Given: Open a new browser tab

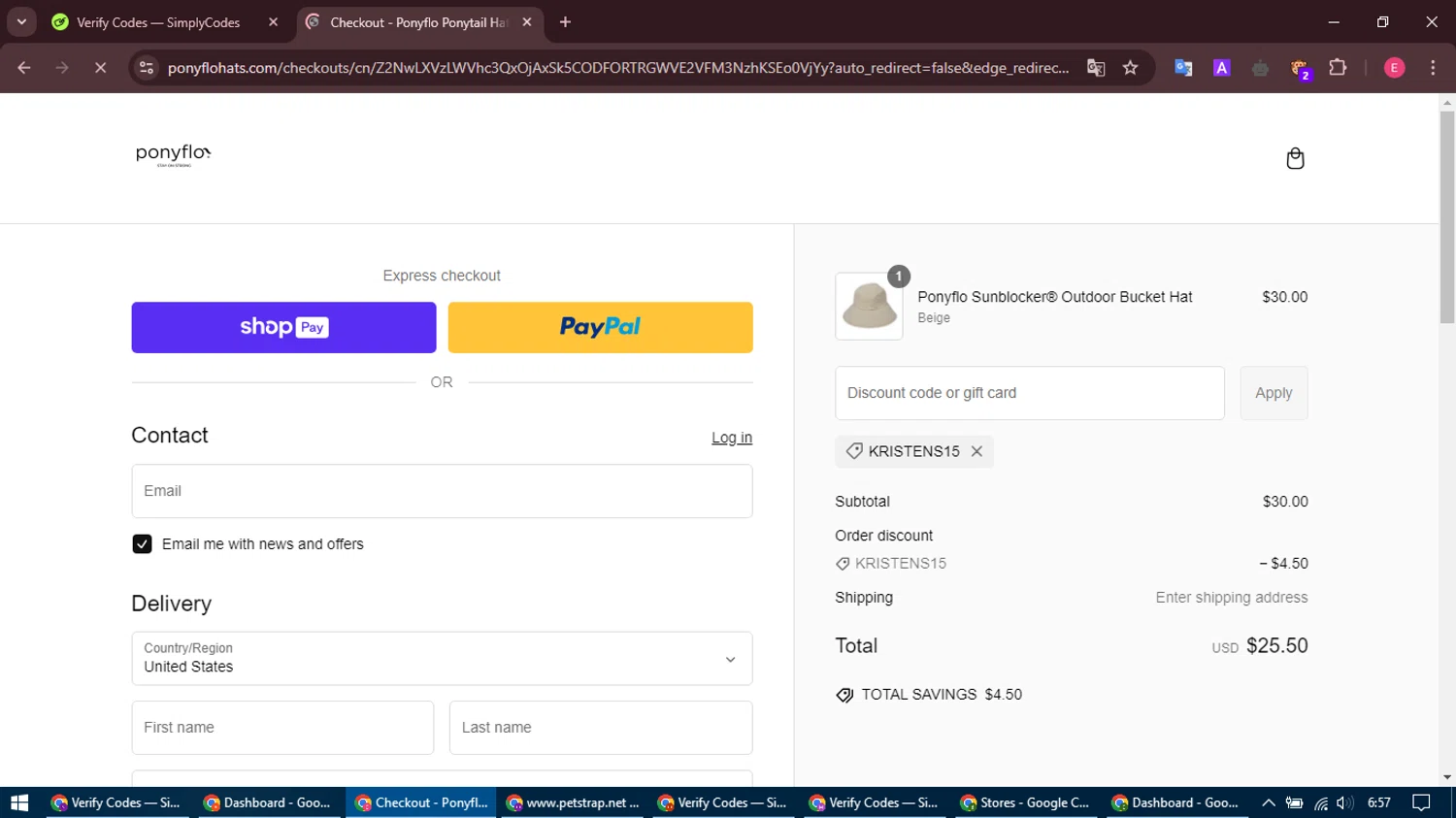Looking at the screenshot, I should 565,22.
